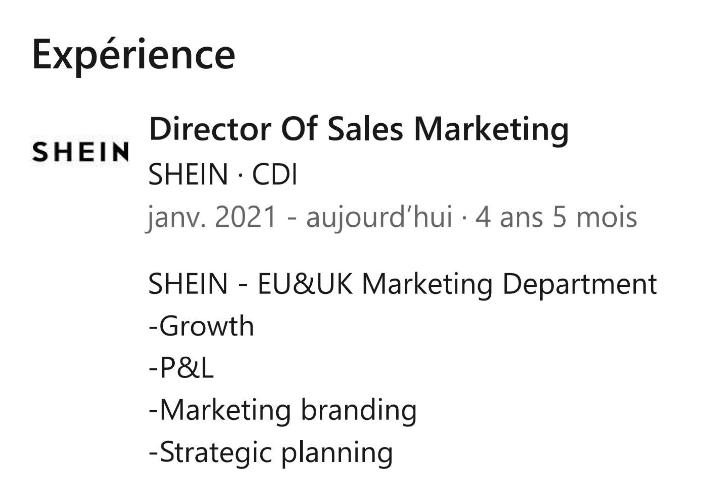Screen dimensions: 721x485
Task: Select the -Growth bullet line
Action: (x=201, y=326)
